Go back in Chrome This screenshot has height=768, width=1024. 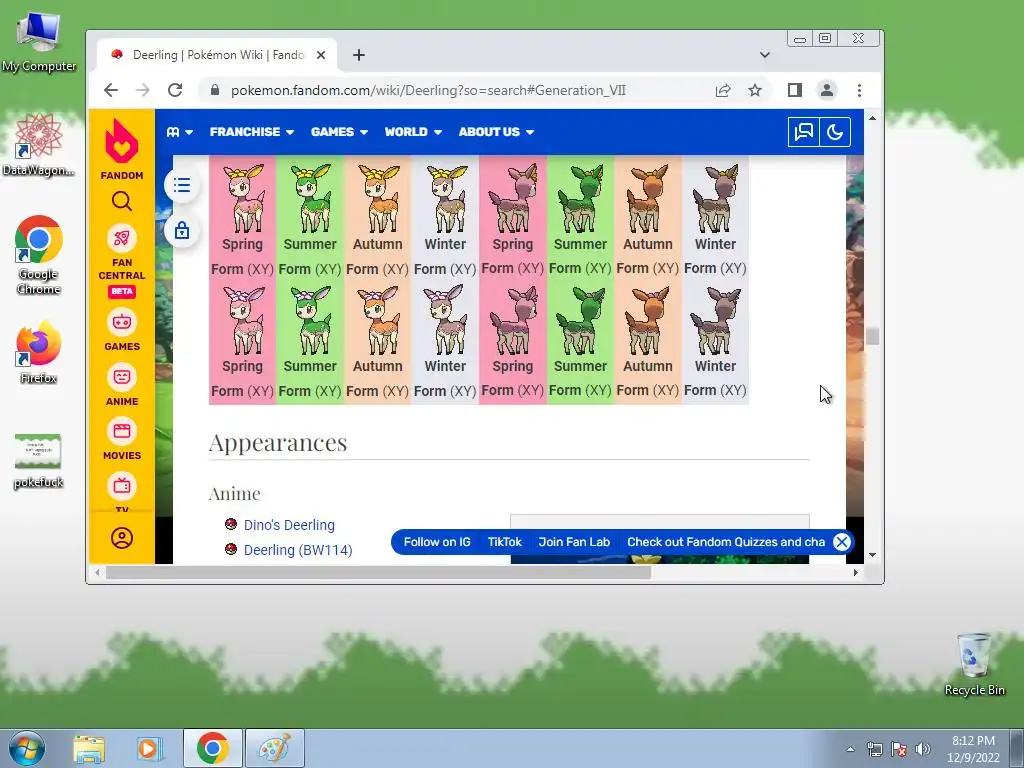pyautogui.click(x=111, y=90)
